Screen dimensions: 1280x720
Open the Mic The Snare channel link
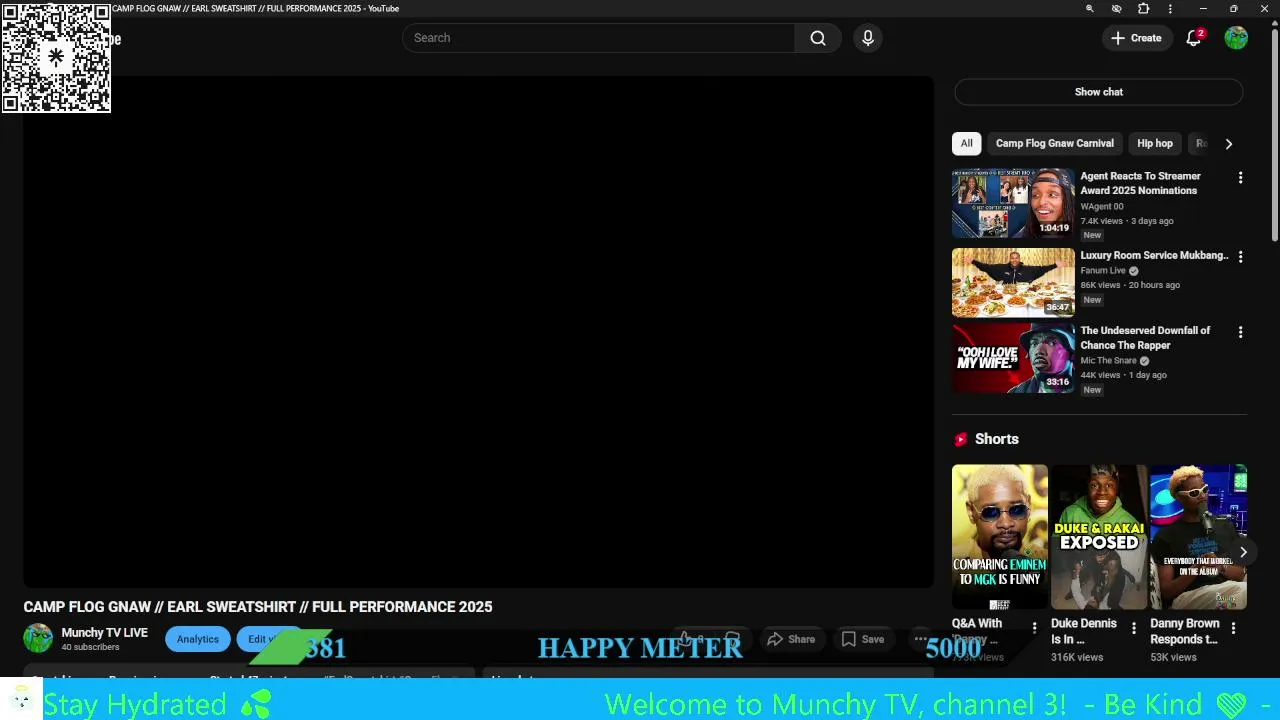point(1108,360)
